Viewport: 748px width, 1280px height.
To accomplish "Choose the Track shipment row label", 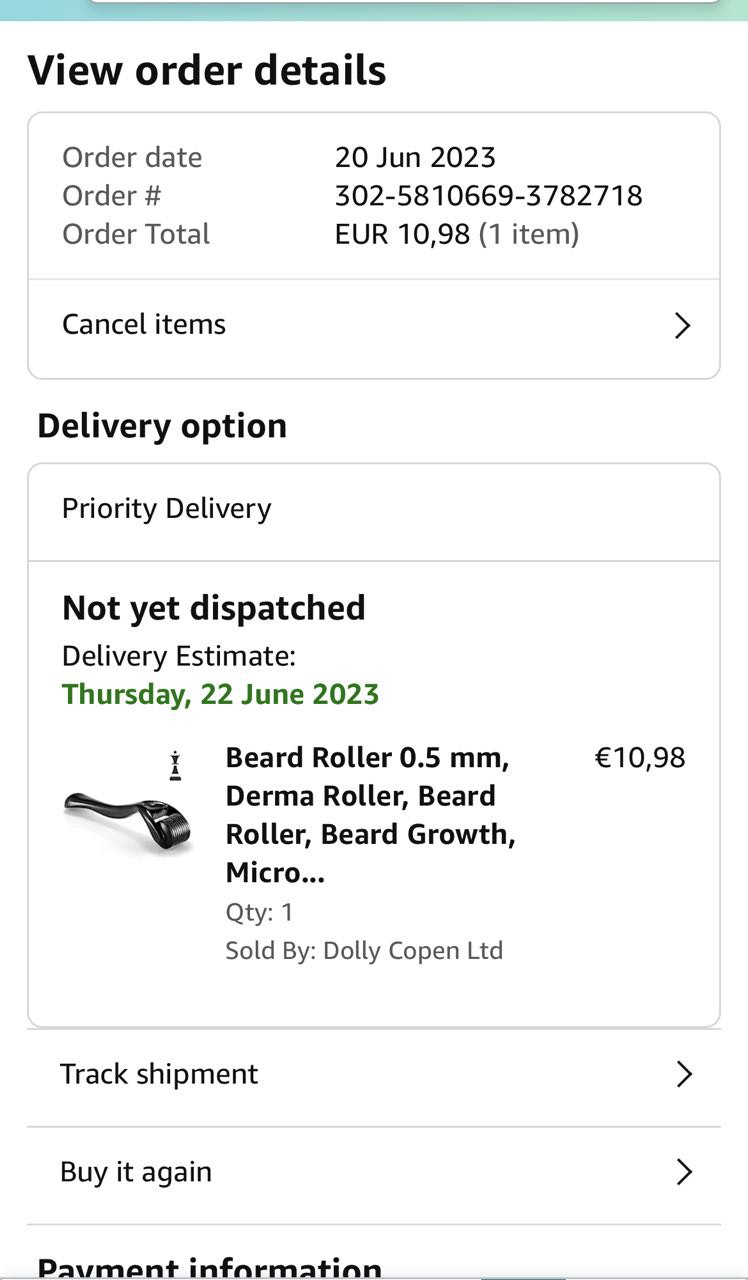I will (x=159, y=1074).
